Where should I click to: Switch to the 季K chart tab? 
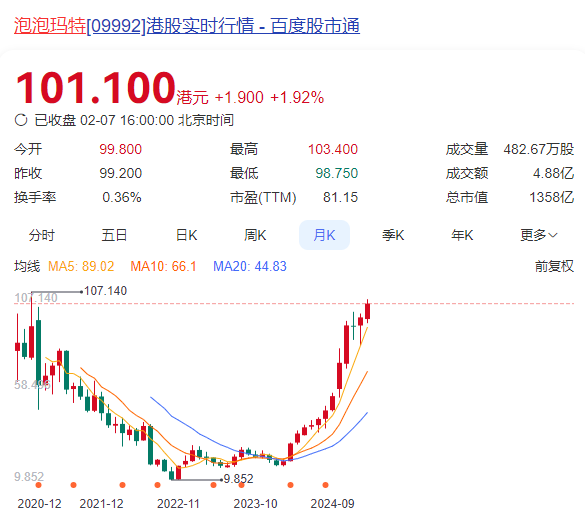click(393, 235)
